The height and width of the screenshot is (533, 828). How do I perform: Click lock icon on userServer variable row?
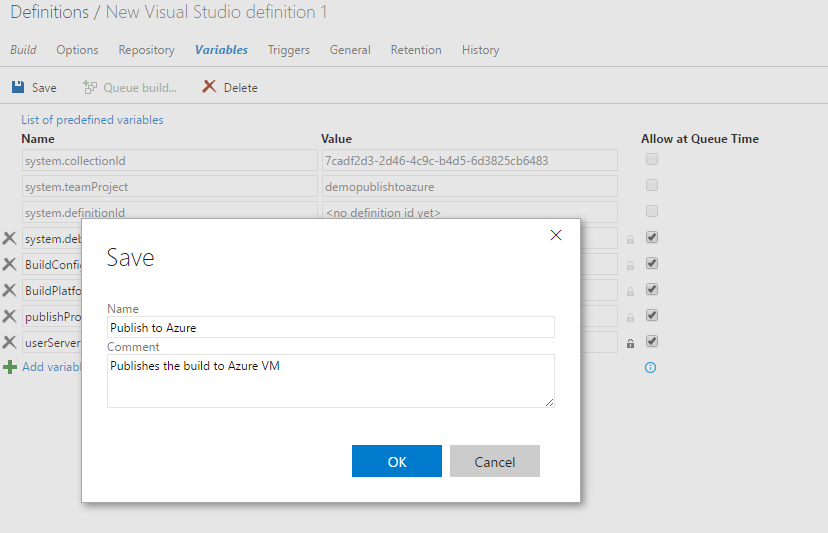630,343
